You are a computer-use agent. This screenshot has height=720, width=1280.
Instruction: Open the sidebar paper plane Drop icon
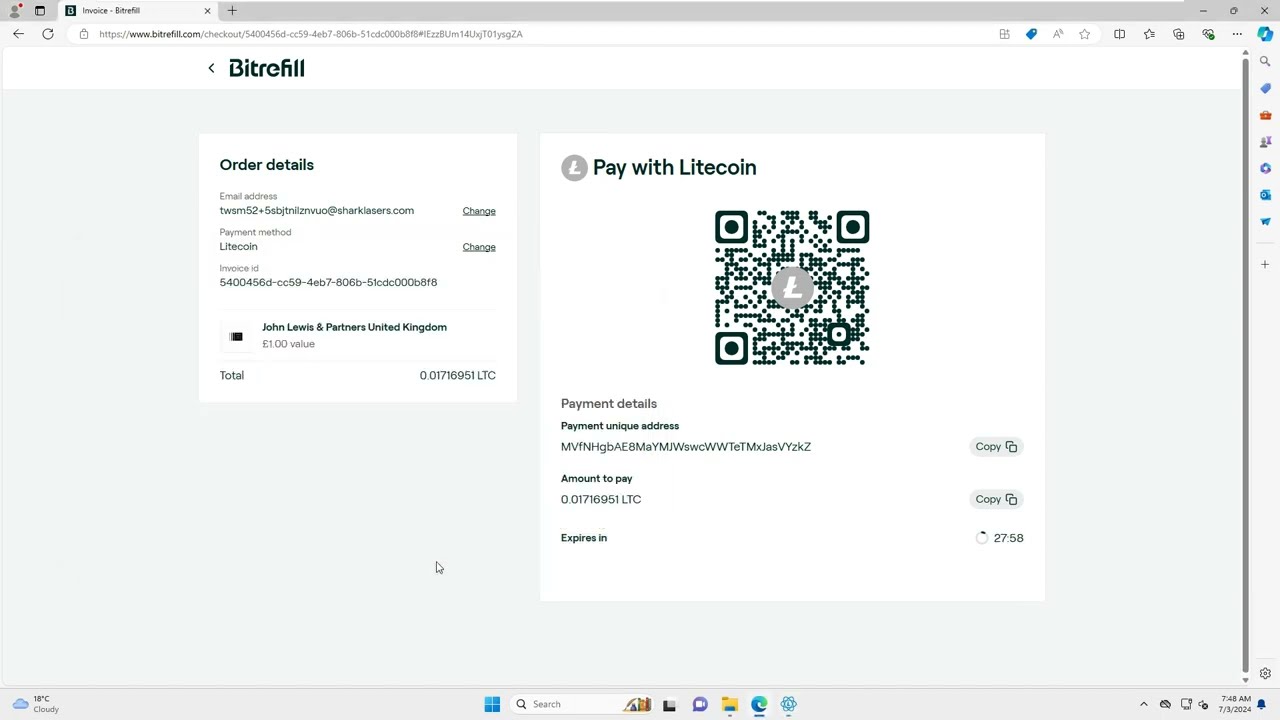click(1265, 221)
